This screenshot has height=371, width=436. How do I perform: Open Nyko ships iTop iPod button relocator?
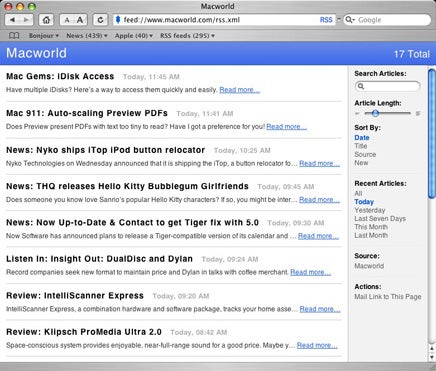(x=105, y=150)
